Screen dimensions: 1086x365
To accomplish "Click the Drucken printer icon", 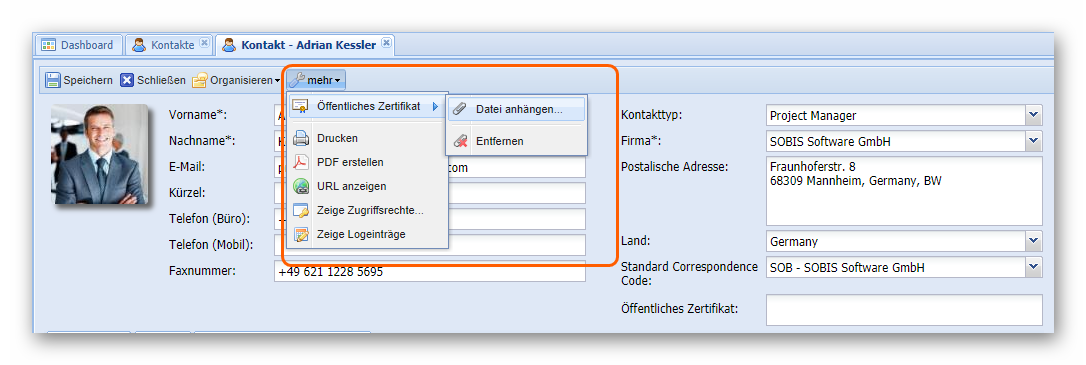I will point(301,139).
